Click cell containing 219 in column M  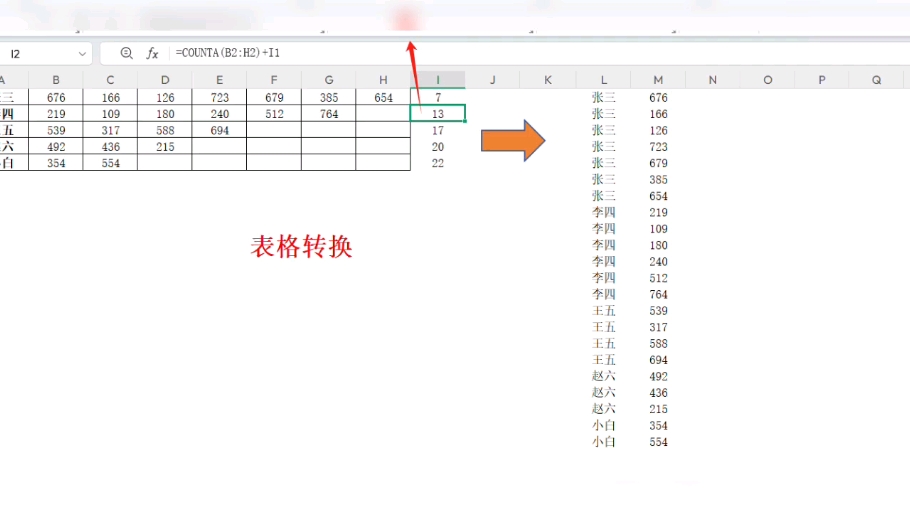pyautogui.click(x=658, y=212)
